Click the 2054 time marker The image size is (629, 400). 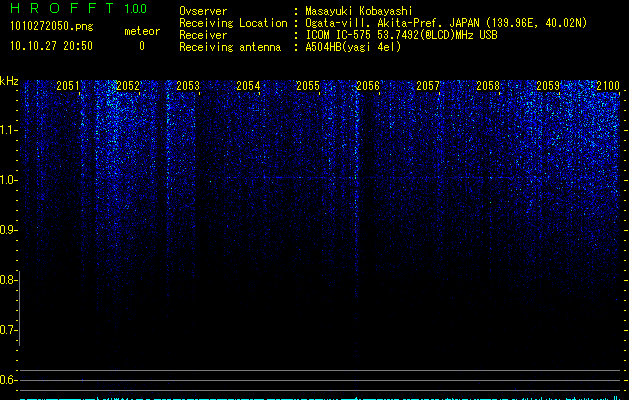pyautogui.click(x=248, y=86)
